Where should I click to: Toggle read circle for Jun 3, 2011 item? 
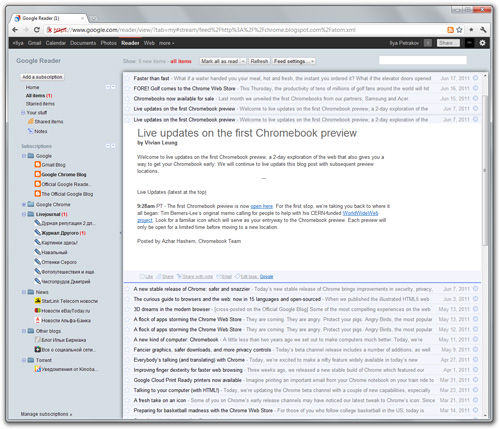(476, 299)
